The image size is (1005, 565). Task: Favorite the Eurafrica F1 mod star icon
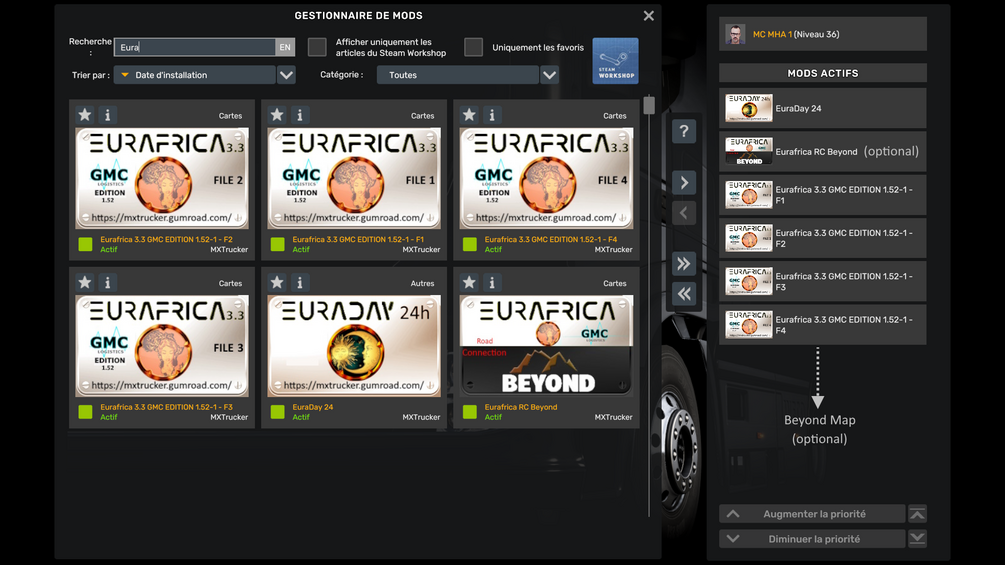point(277,115)
